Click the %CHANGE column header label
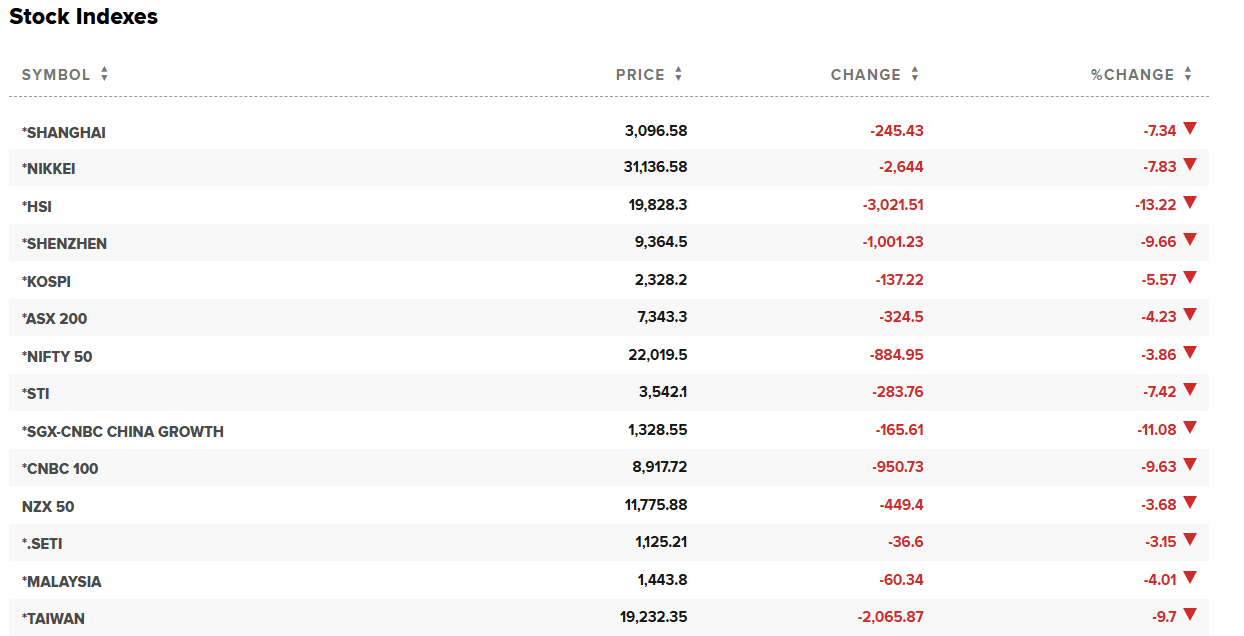Screen dimensions: 1244x636 click(x=1132, y=75)
